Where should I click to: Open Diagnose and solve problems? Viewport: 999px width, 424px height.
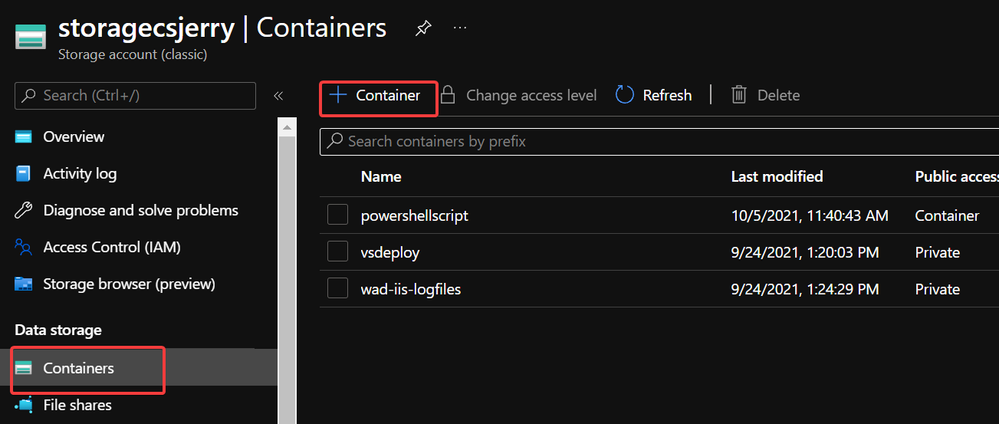[141, 210]
